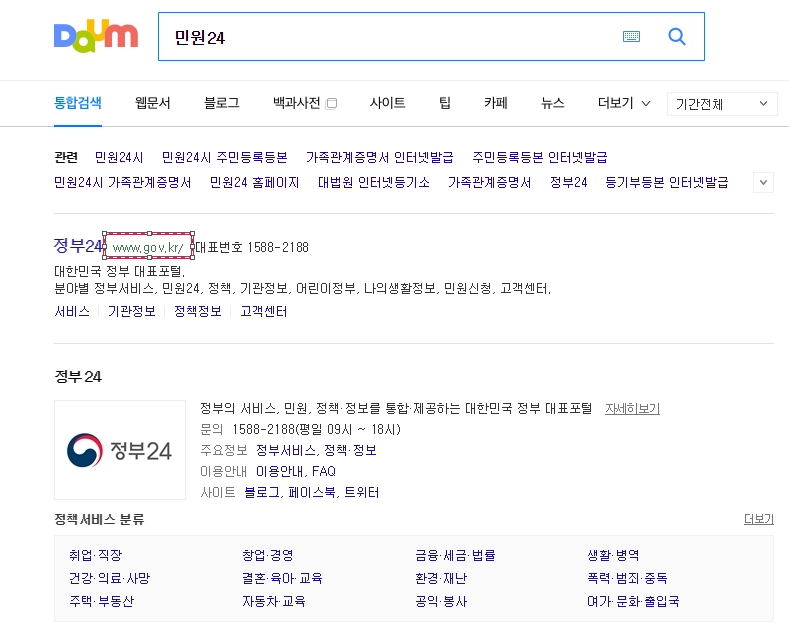Switch to the 웹문서 tab
This screenshot has width=789, height=634.
tap(152, 103)
